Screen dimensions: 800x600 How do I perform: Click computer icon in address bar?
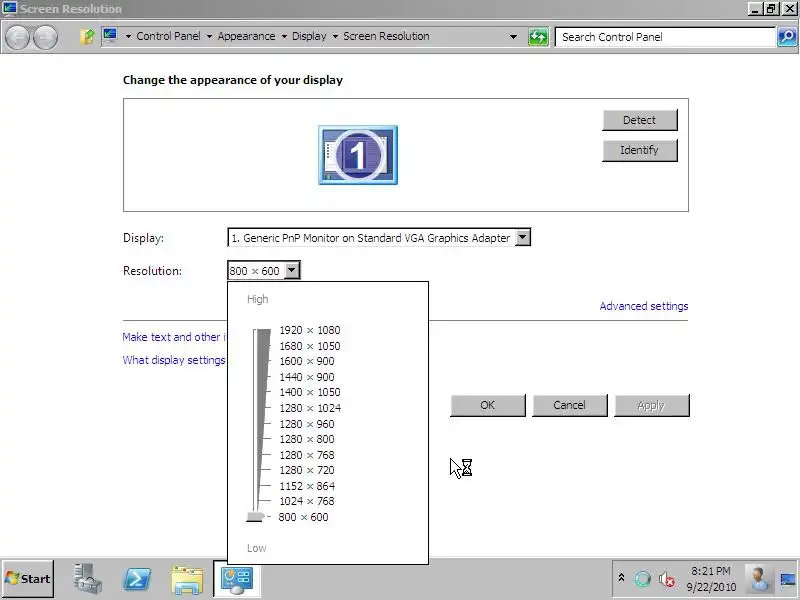[110, 36]
